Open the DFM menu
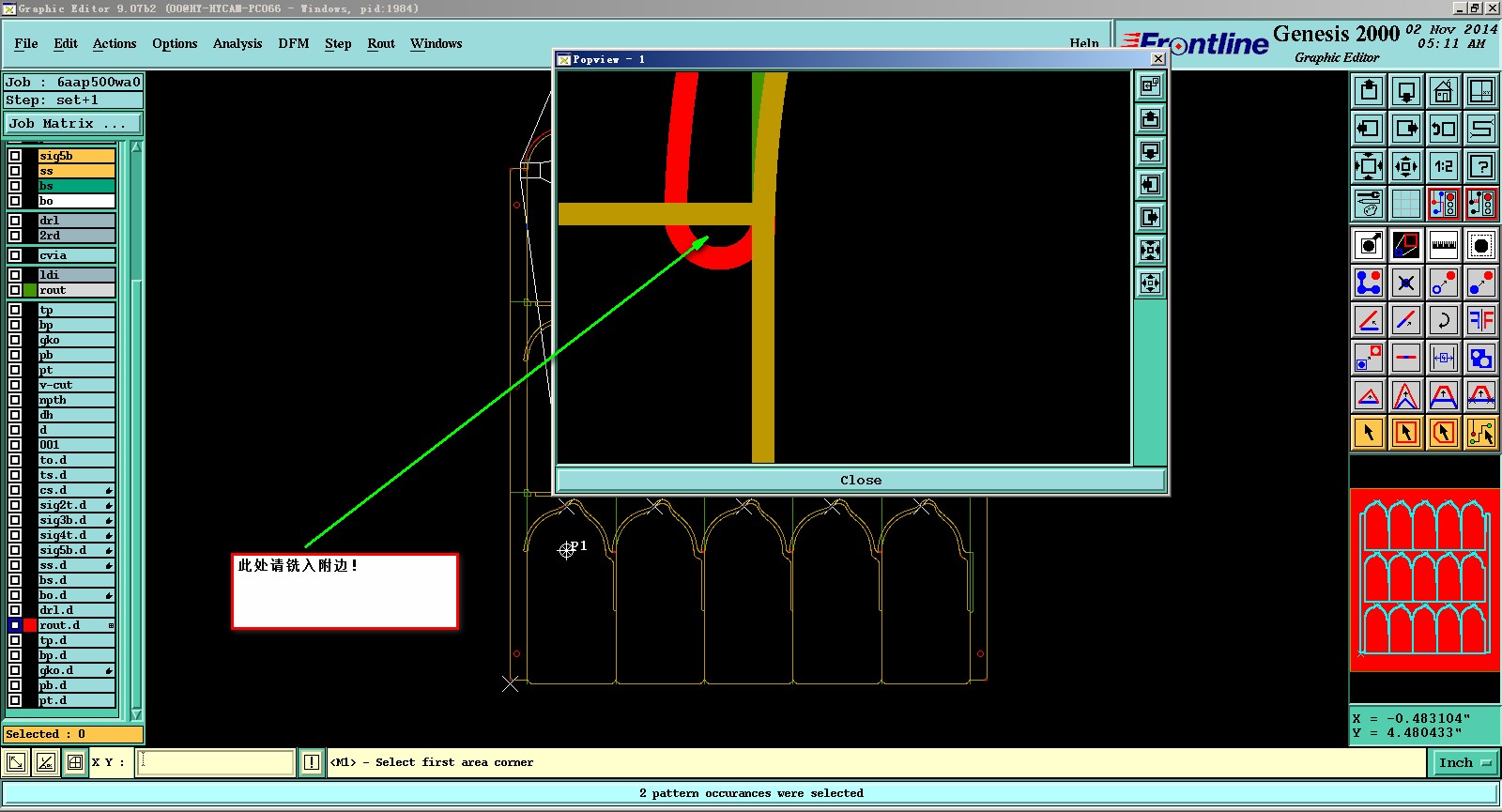 (294, 43)
